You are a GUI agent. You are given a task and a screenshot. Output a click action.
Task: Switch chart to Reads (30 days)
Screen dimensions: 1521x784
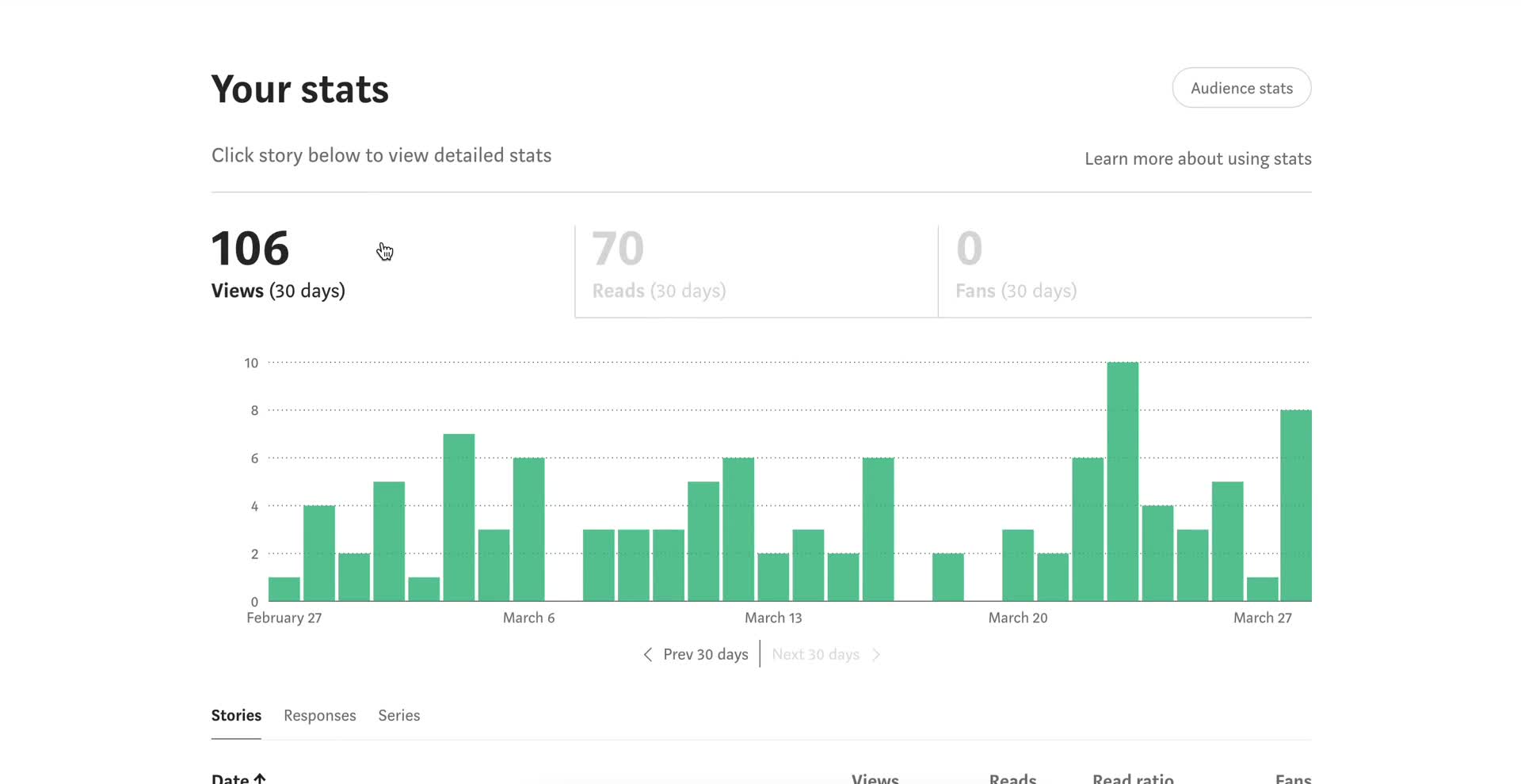coord(757,271)
